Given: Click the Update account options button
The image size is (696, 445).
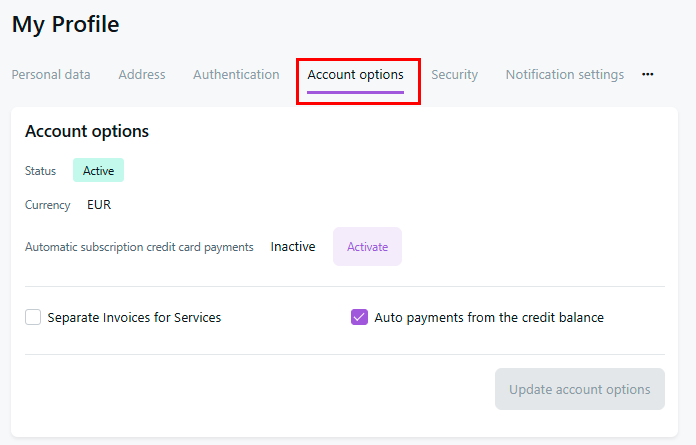Looking at the screenshot, I should click(x=580, y=389).
